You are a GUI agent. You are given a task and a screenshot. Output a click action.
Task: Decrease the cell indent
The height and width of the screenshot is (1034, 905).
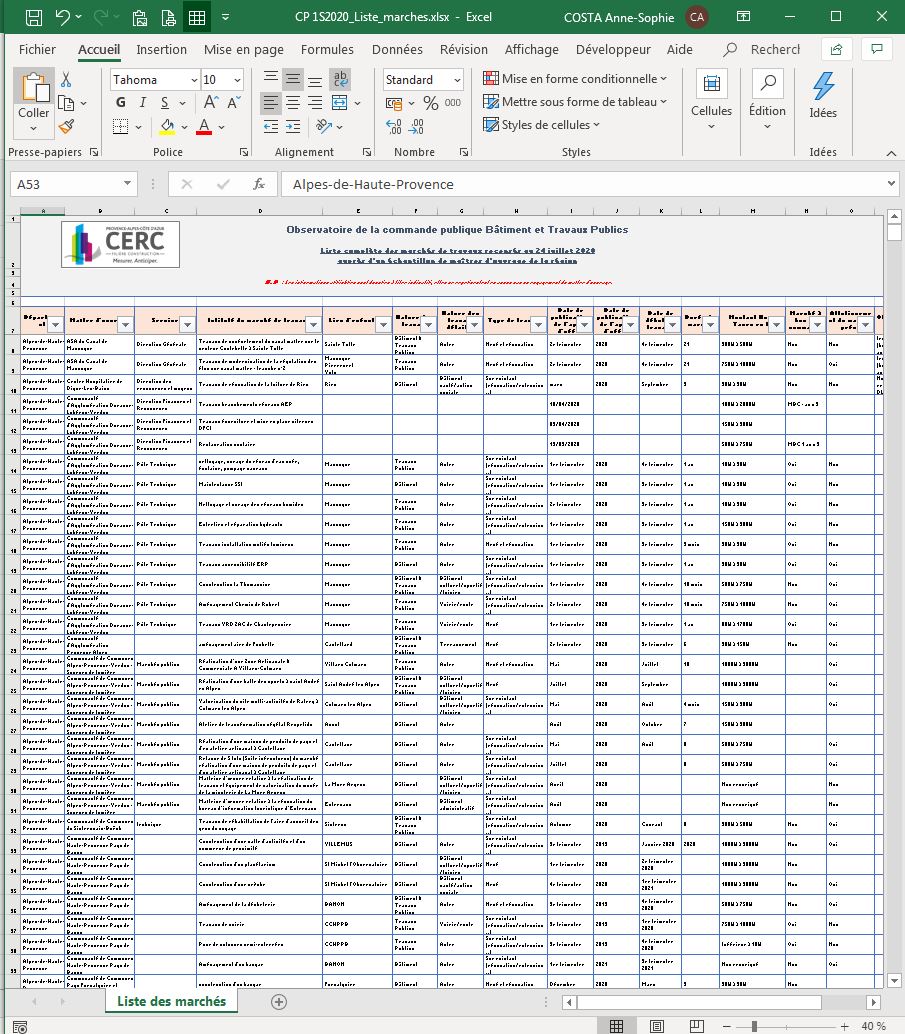[270, 126]
